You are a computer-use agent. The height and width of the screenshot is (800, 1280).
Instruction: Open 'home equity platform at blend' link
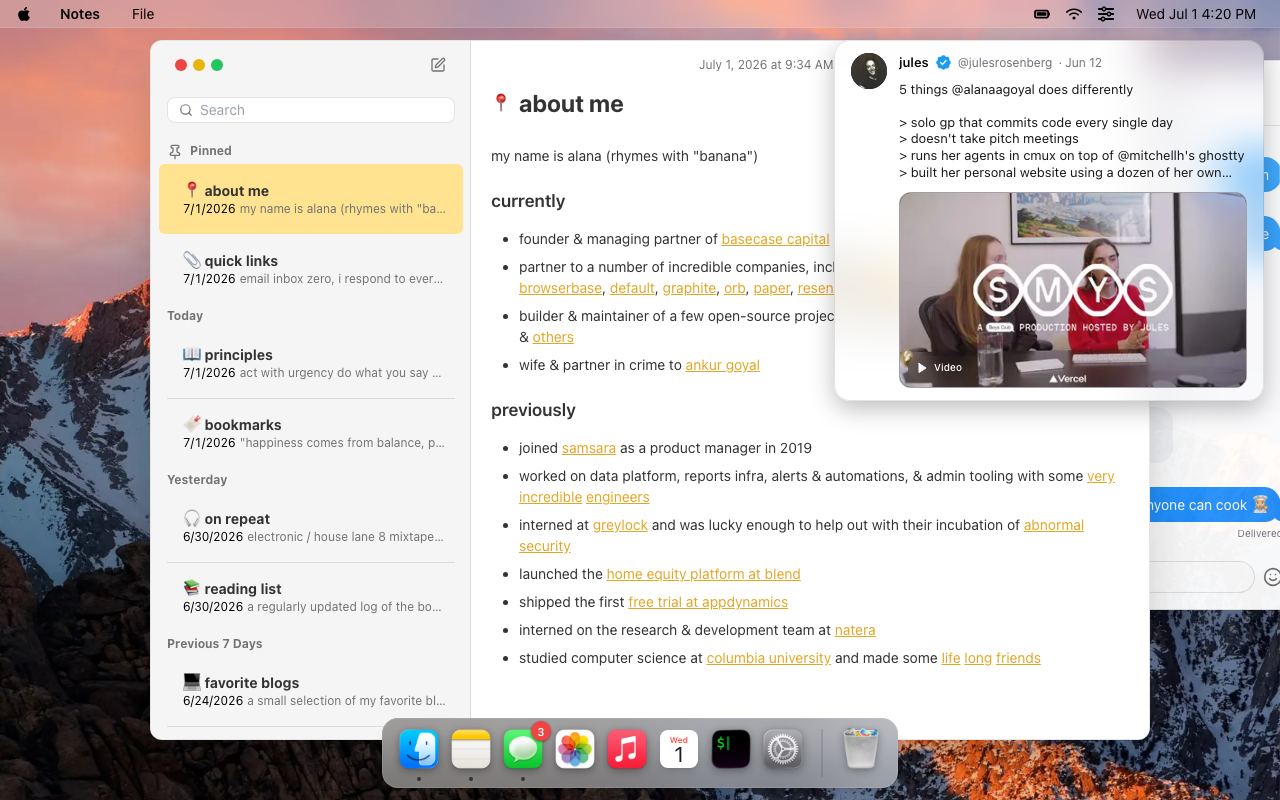703,574
